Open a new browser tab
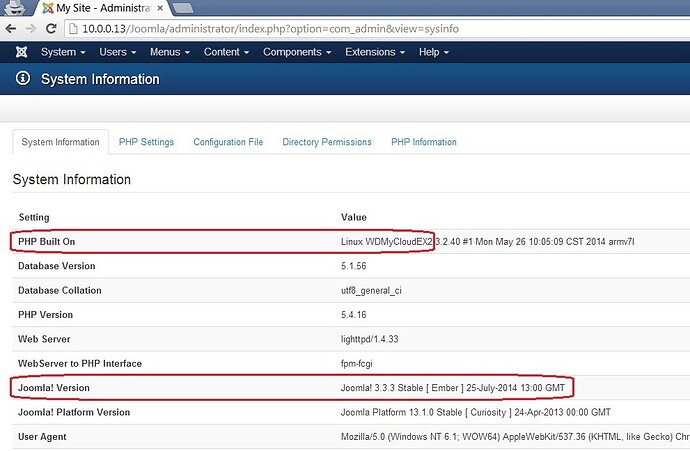This screenshot has height=451, width=690. coord(183,7)
